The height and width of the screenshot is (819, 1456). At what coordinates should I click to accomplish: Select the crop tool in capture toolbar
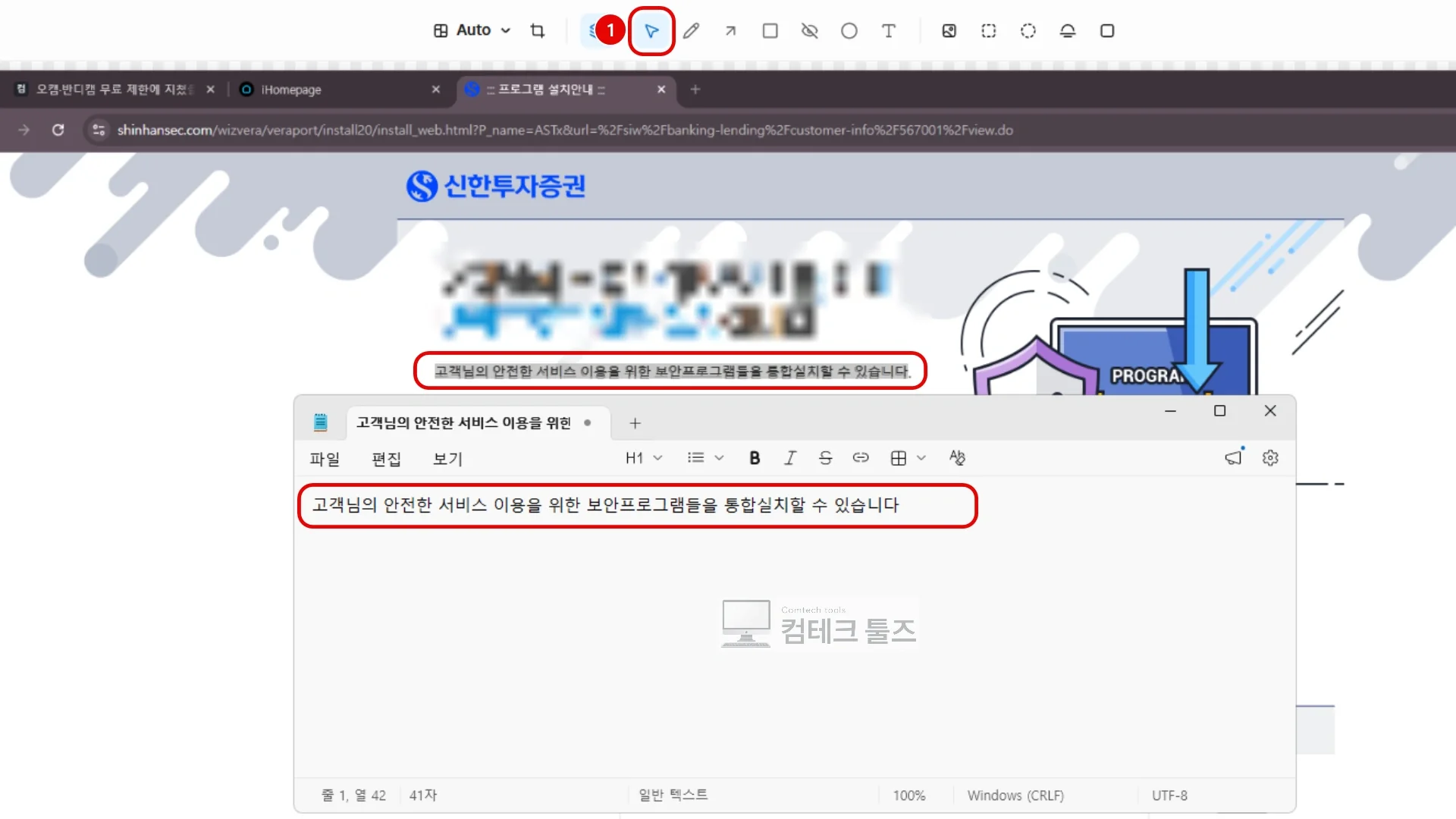tap(538, 30)
